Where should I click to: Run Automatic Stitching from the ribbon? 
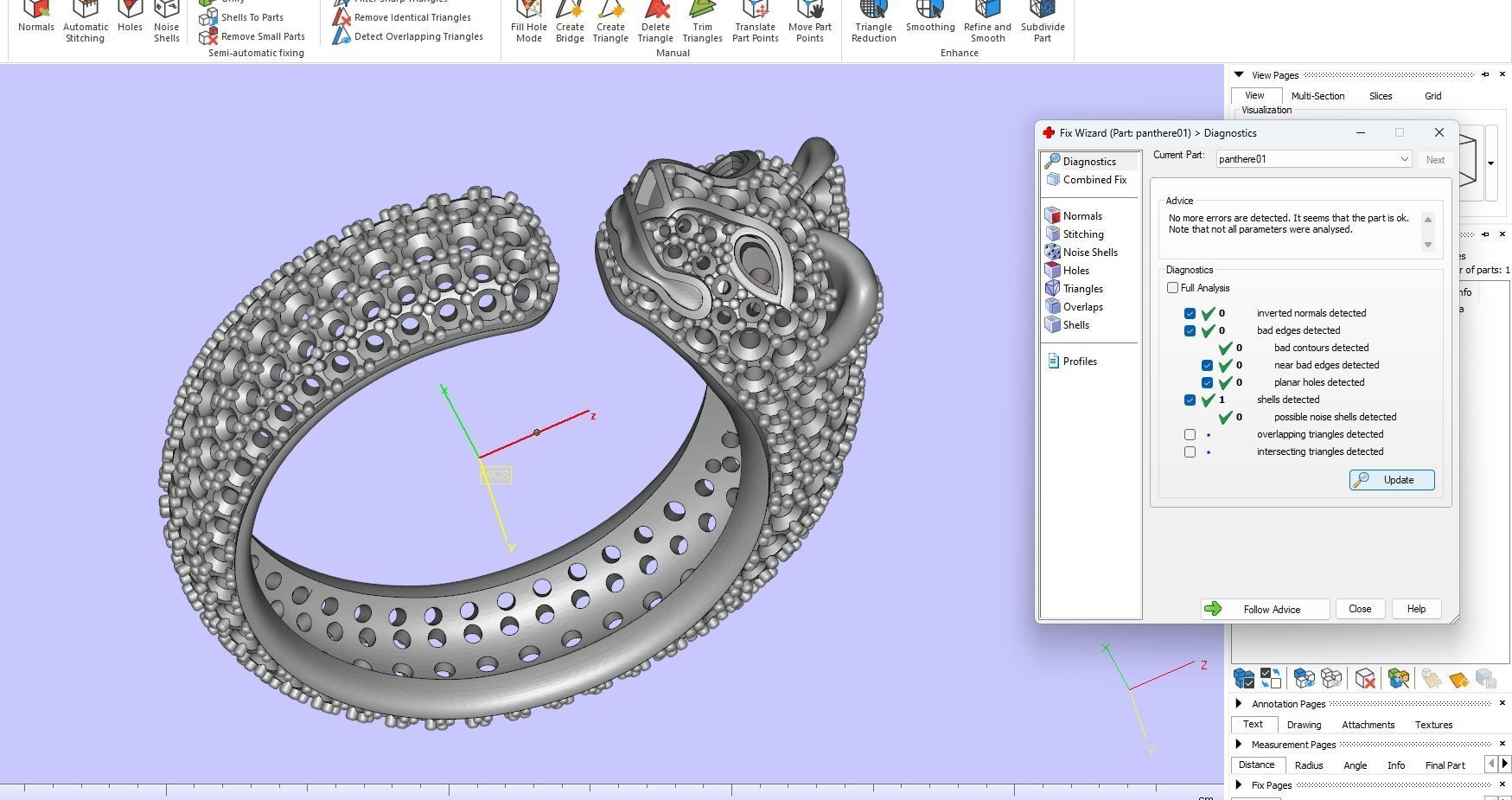pos(85,21)
